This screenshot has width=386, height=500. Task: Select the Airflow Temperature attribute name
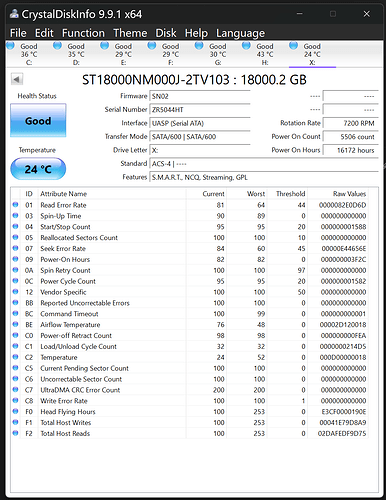[70, 325]
